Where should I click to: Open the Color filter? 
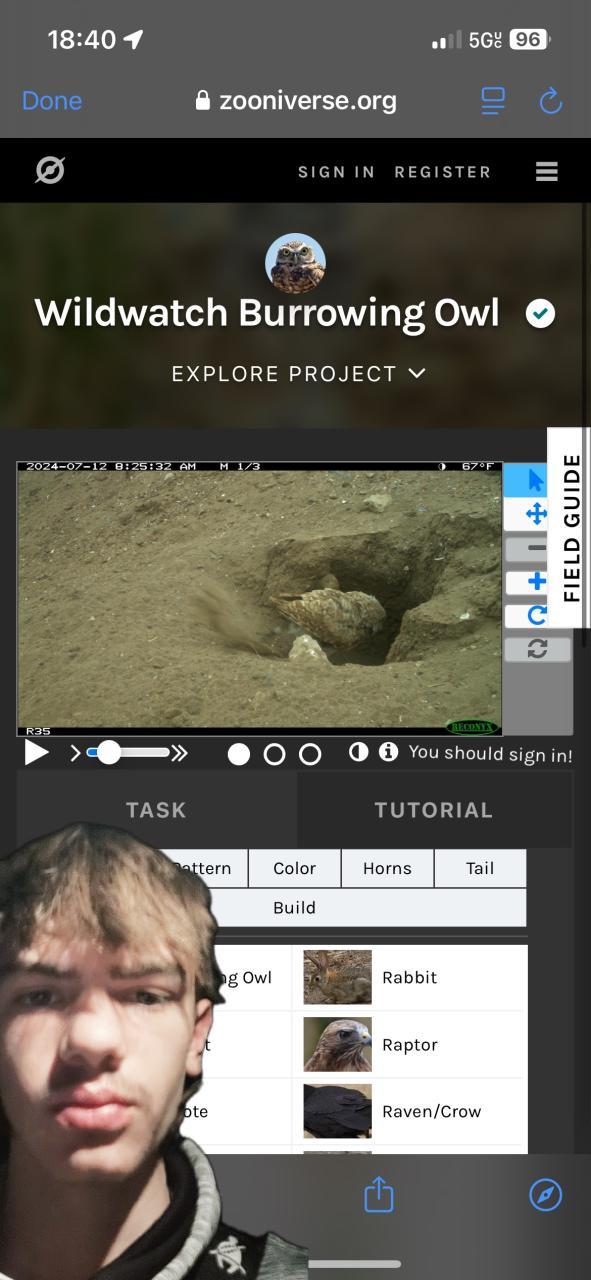pyautogui.click(x=294, y=868)
